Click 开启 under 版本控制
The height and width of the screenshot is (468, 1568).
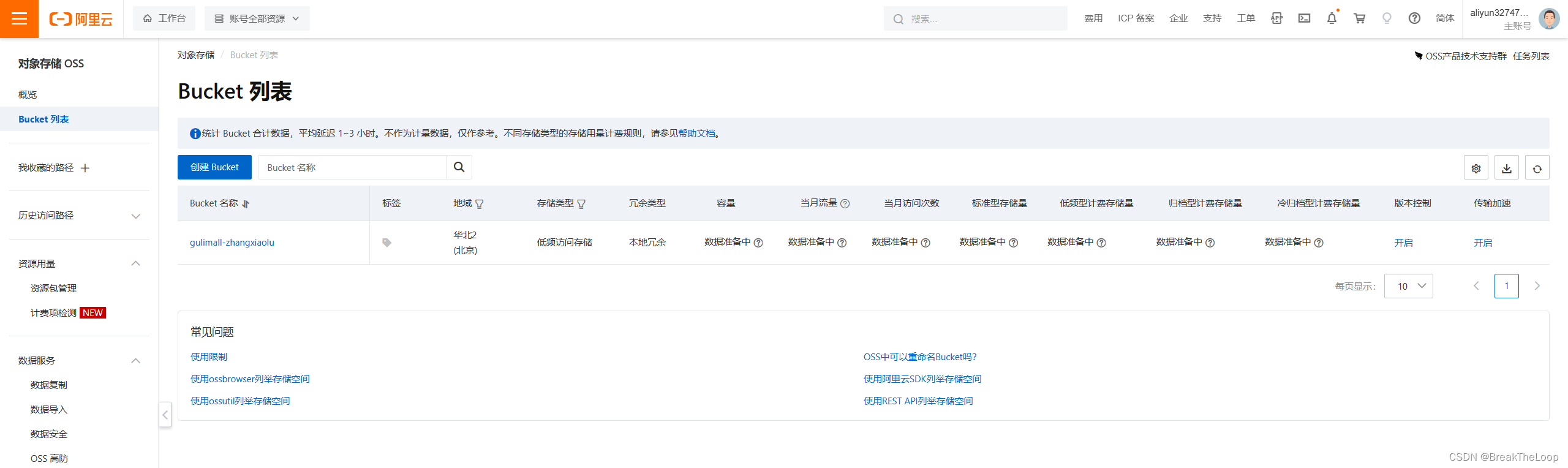[1403, 243]
